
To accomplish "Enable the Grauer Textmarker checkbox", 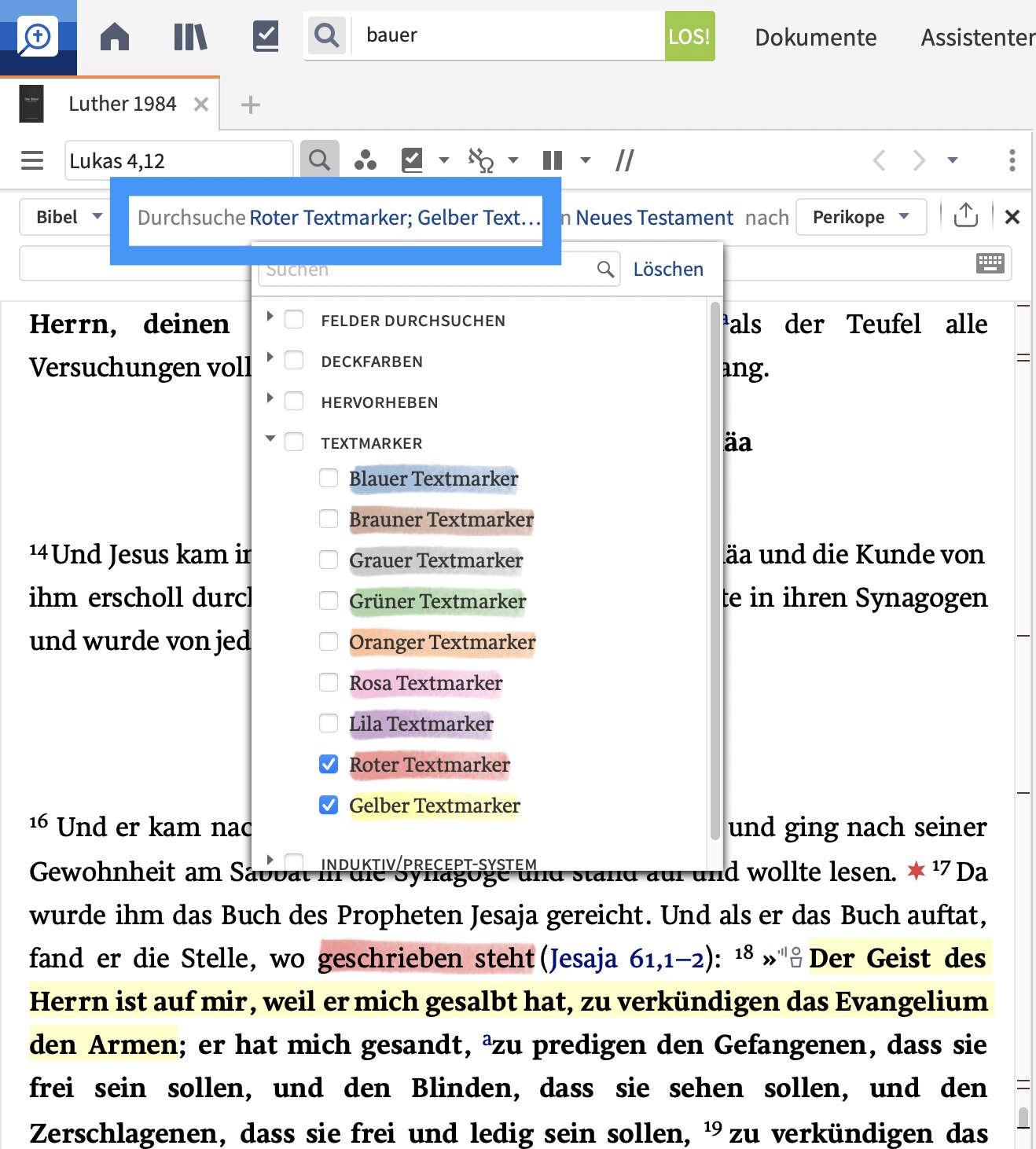I will click(x=329, y=560).
